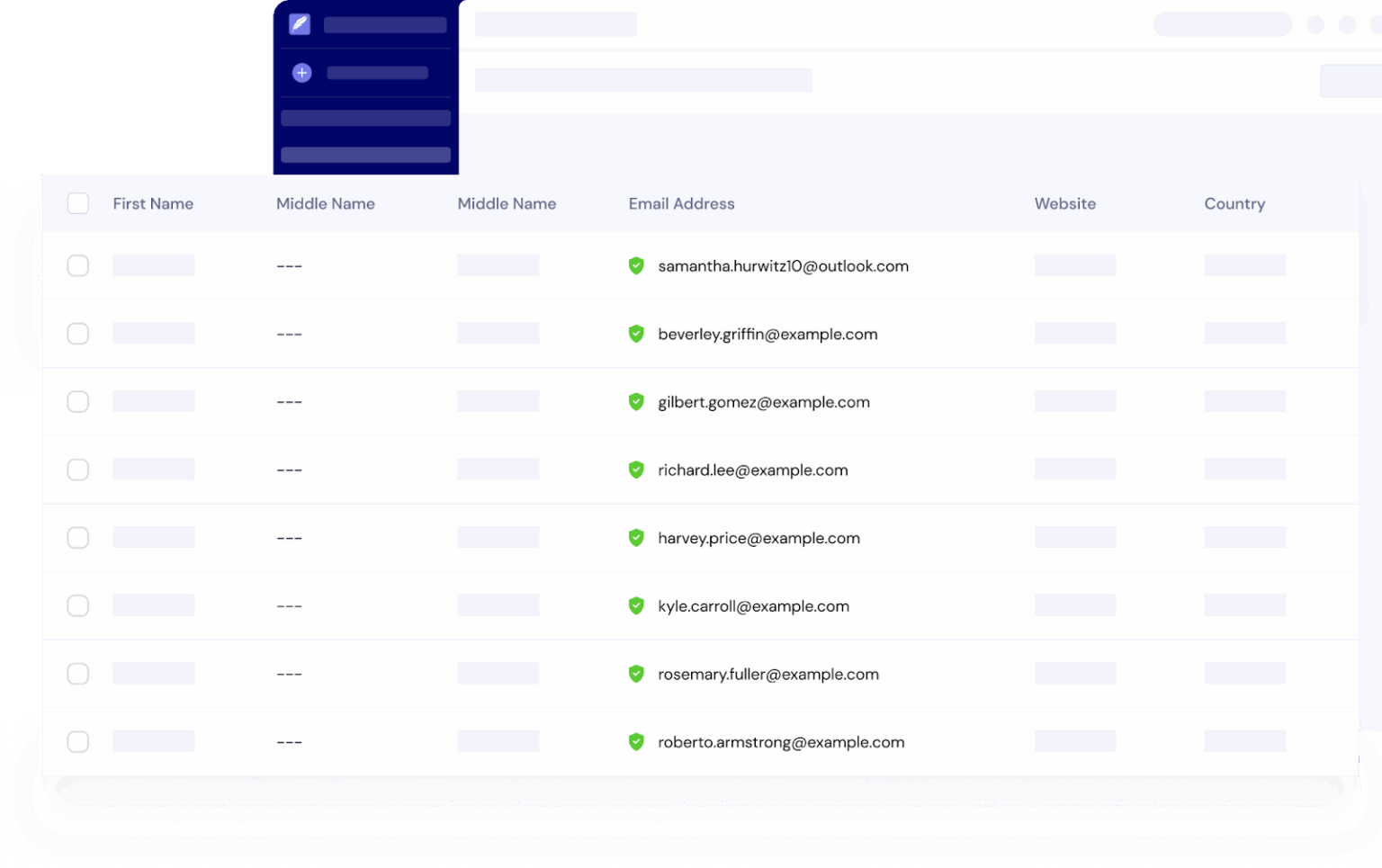This screenshot has width=1382, height=868.
Task: Click the verification badge for gilbert.gomez@example.com
Action: pyautogui.click(x=636, y=401)
